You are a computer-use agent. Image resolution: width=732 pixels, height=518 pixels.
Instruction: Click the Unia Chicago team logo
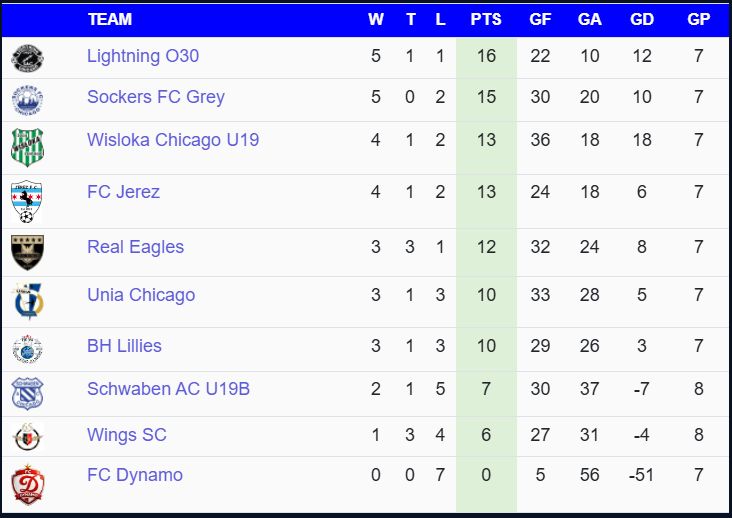coord(27,301)
